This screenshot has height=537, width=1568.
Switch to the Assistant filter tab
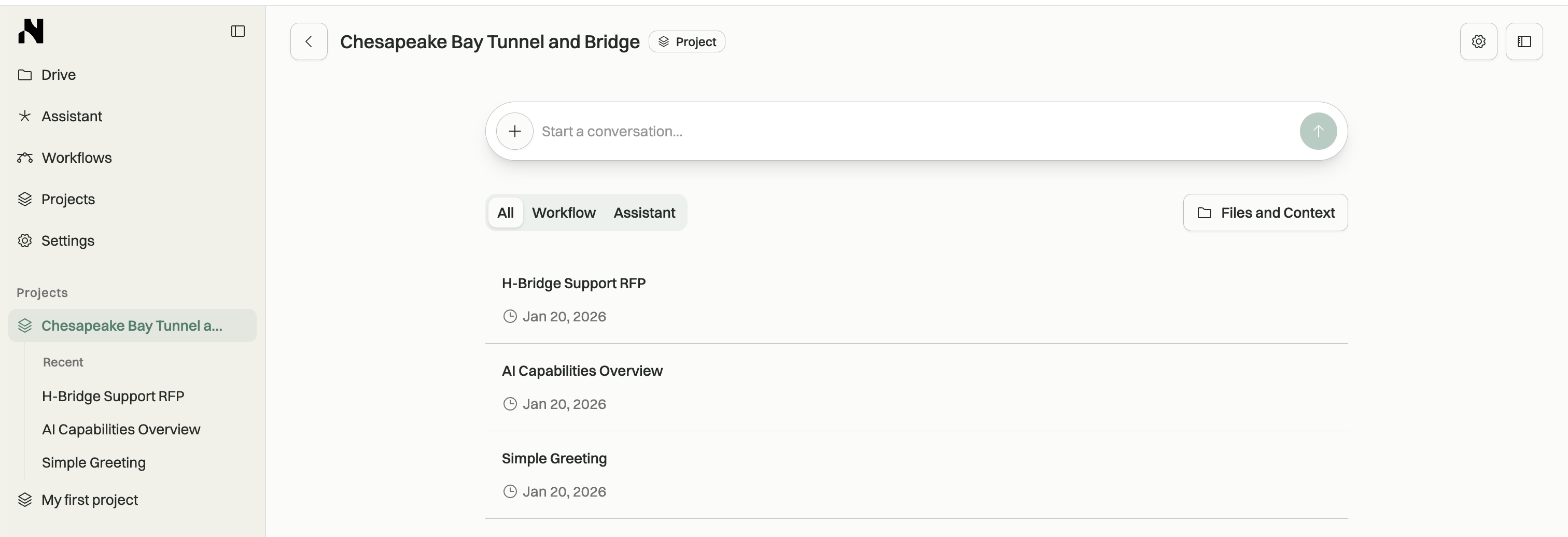(644, 212)
